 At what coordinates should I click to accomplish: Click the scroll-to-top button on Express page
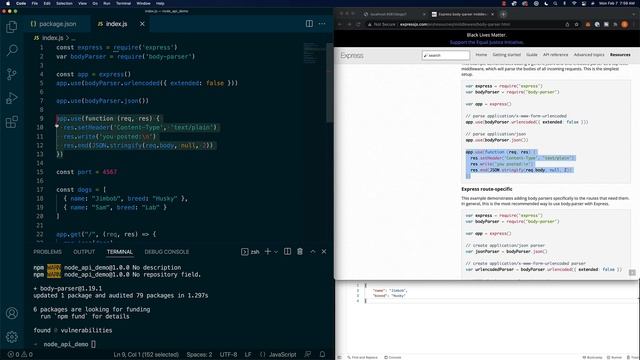click(x=632, y=273)
